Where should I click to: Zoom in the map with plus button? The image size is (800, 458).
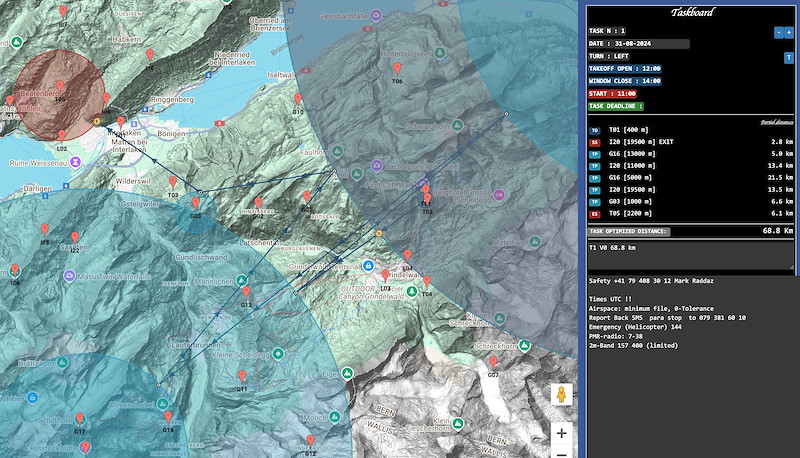(561, 434)
